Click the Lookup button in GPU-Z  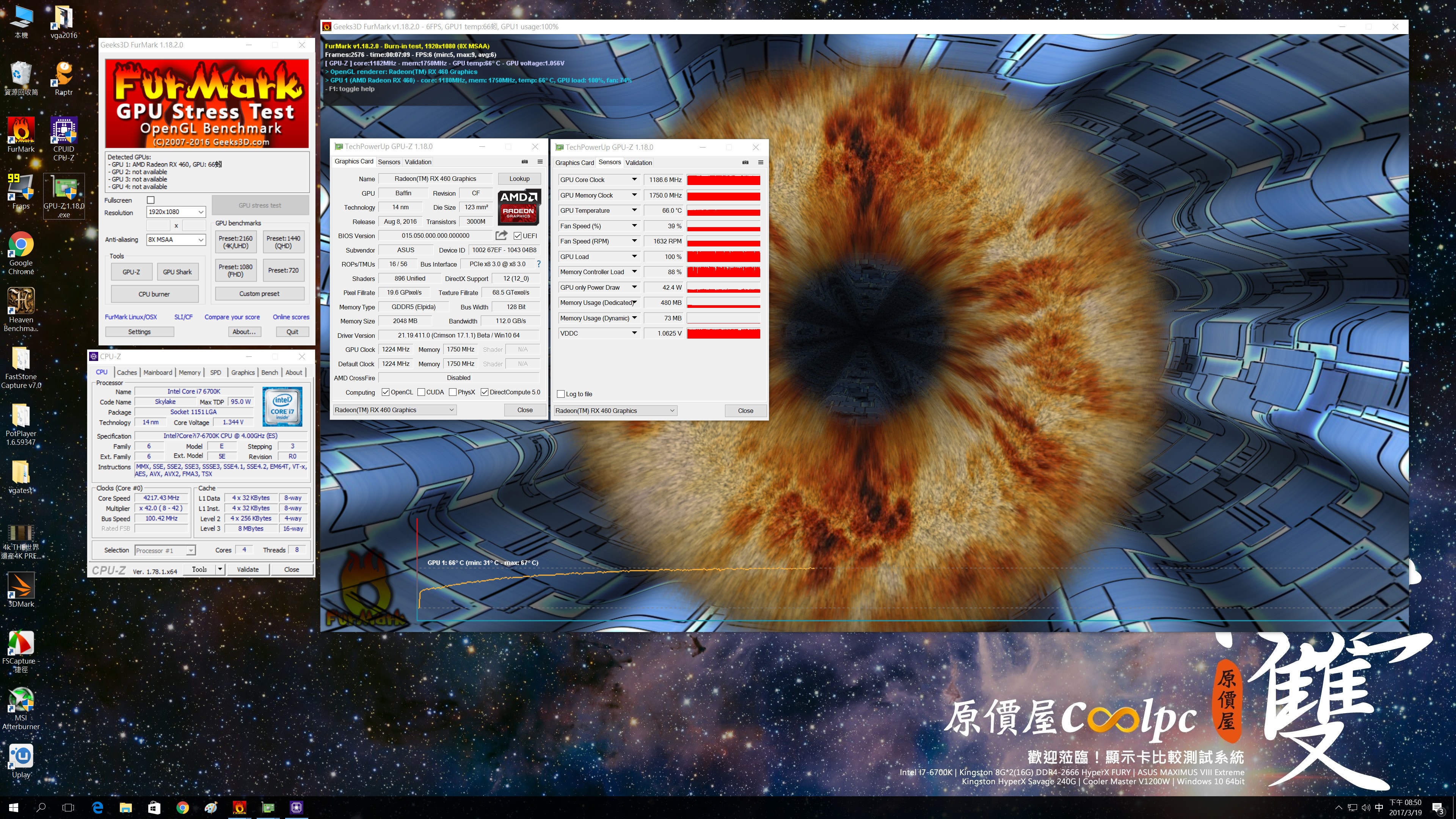pyautogui.click(x=519, y=179)
